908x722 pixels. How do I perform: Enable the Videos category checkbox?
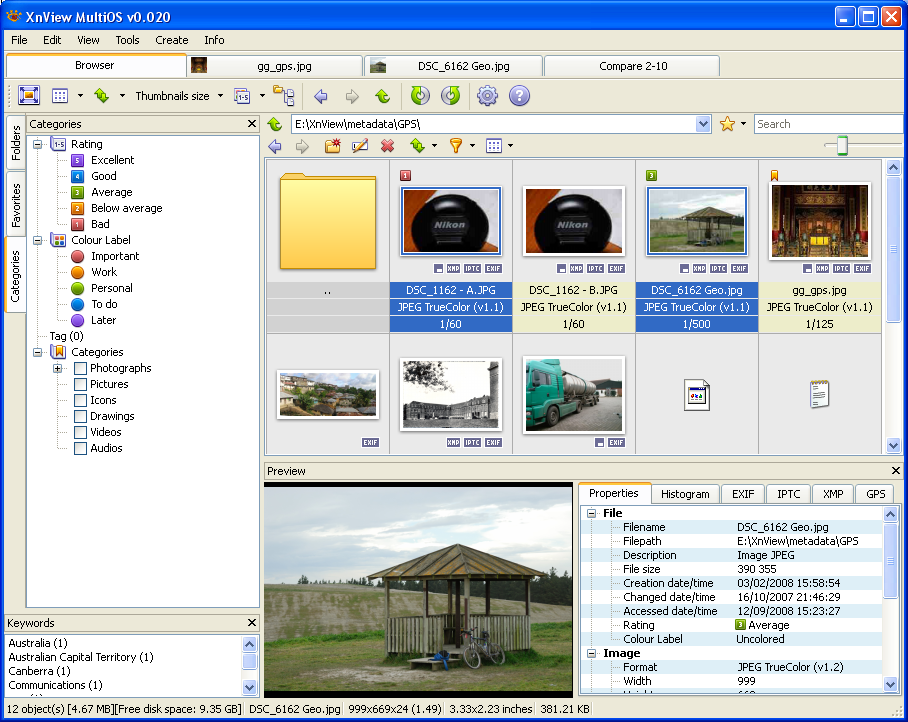tap(81, 432)
